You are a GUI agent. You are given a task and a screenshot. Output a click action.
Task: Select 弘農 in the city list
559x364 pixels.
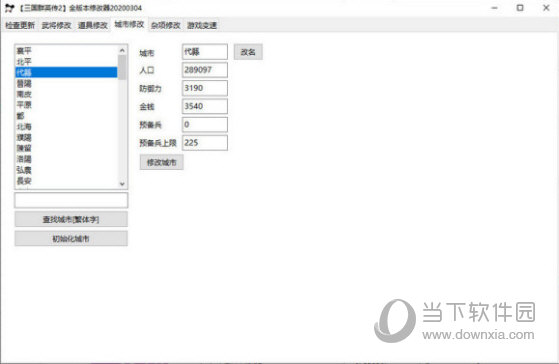[x=66, y=170]
